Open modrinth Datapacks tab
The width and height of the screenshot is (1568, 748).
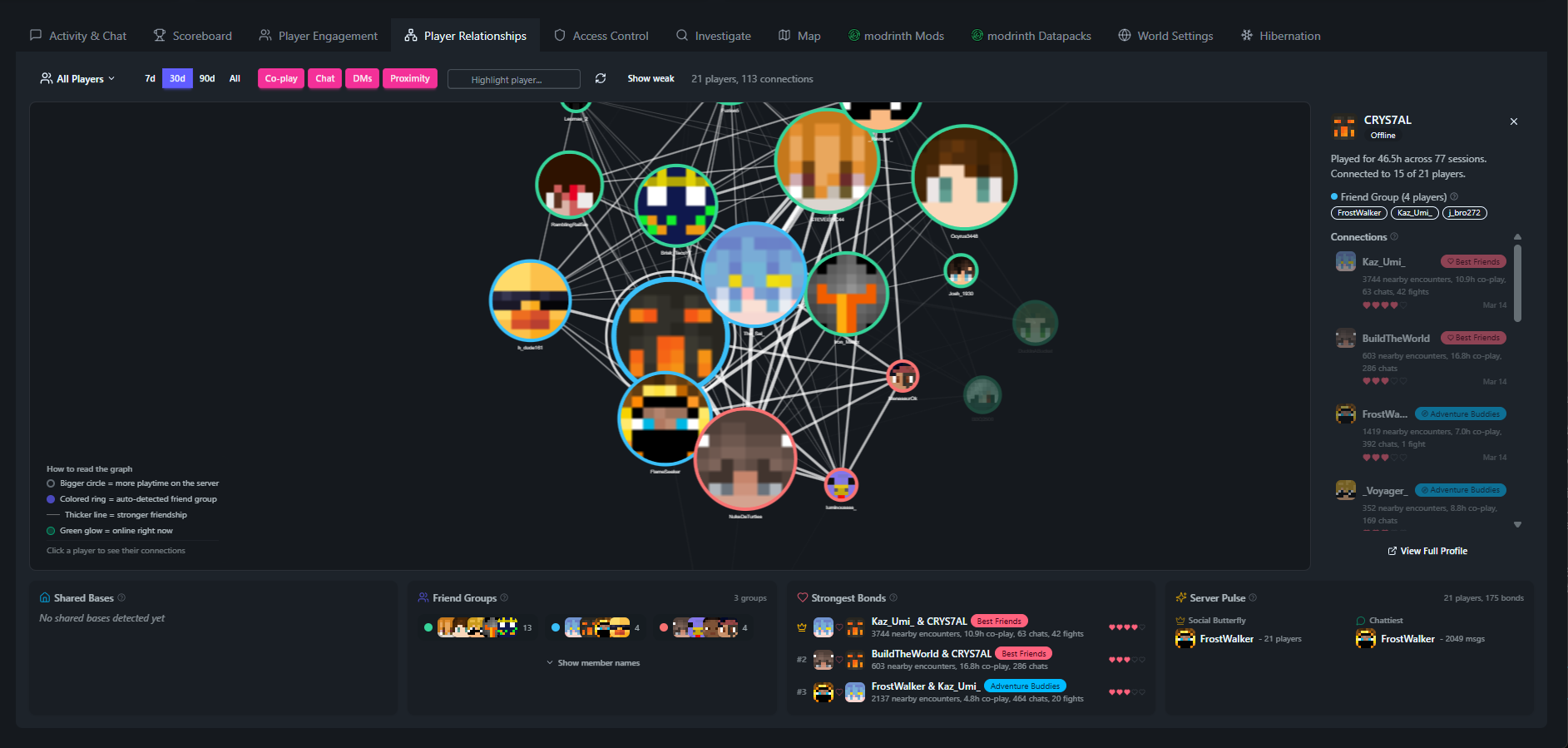(x=1031, y=36)
